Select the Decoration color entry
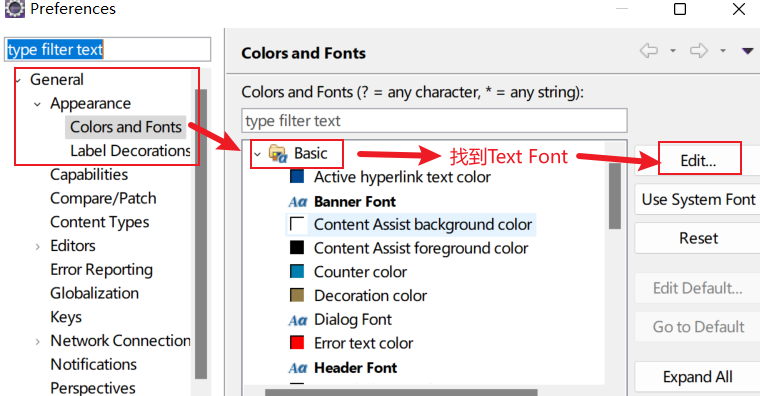The width and height of the screenshot is (760, 396). pyautogui.click(x=370, y=296)
